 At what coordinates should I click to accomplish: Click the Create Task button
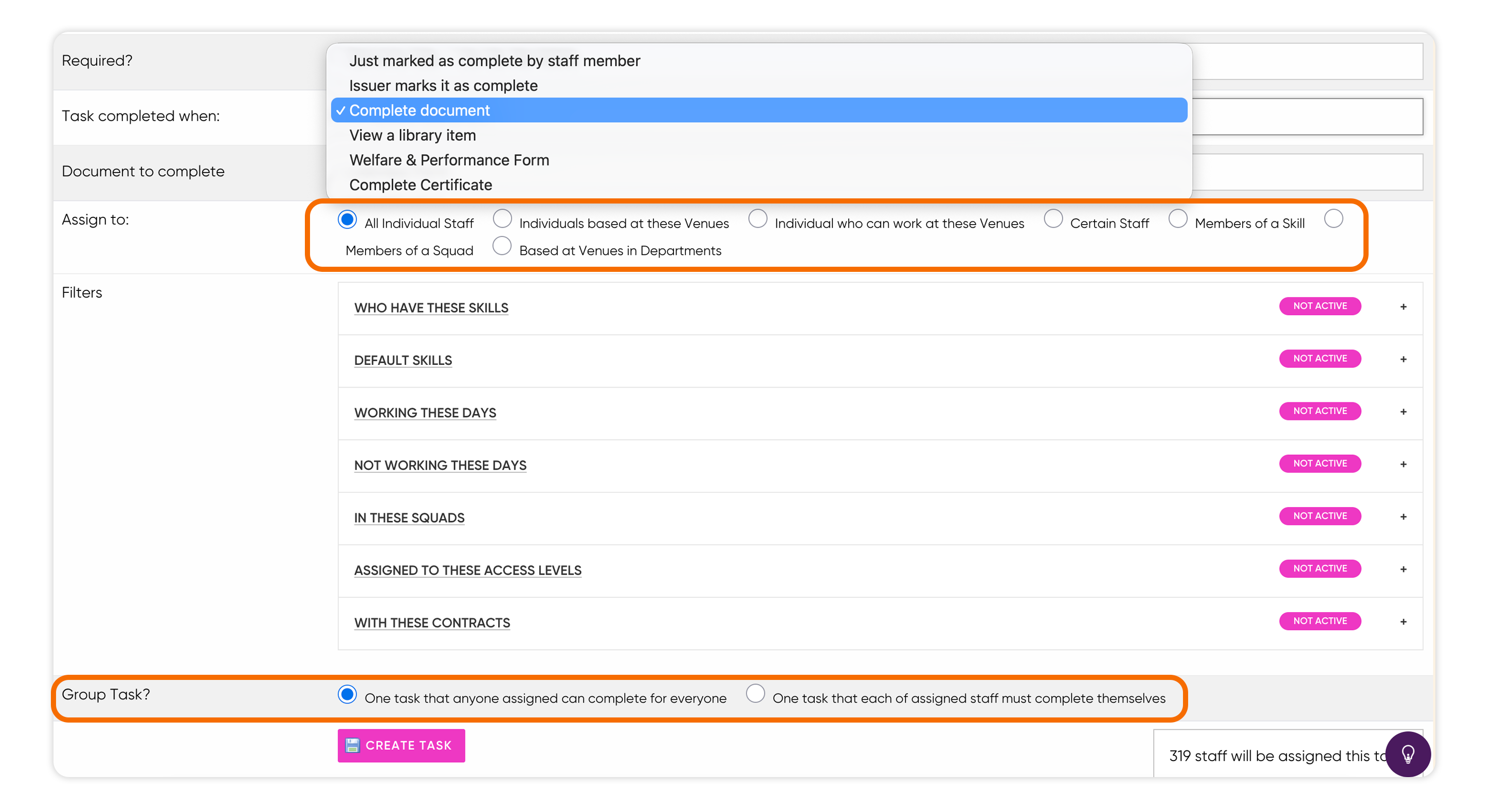click(x=401, y=745)
